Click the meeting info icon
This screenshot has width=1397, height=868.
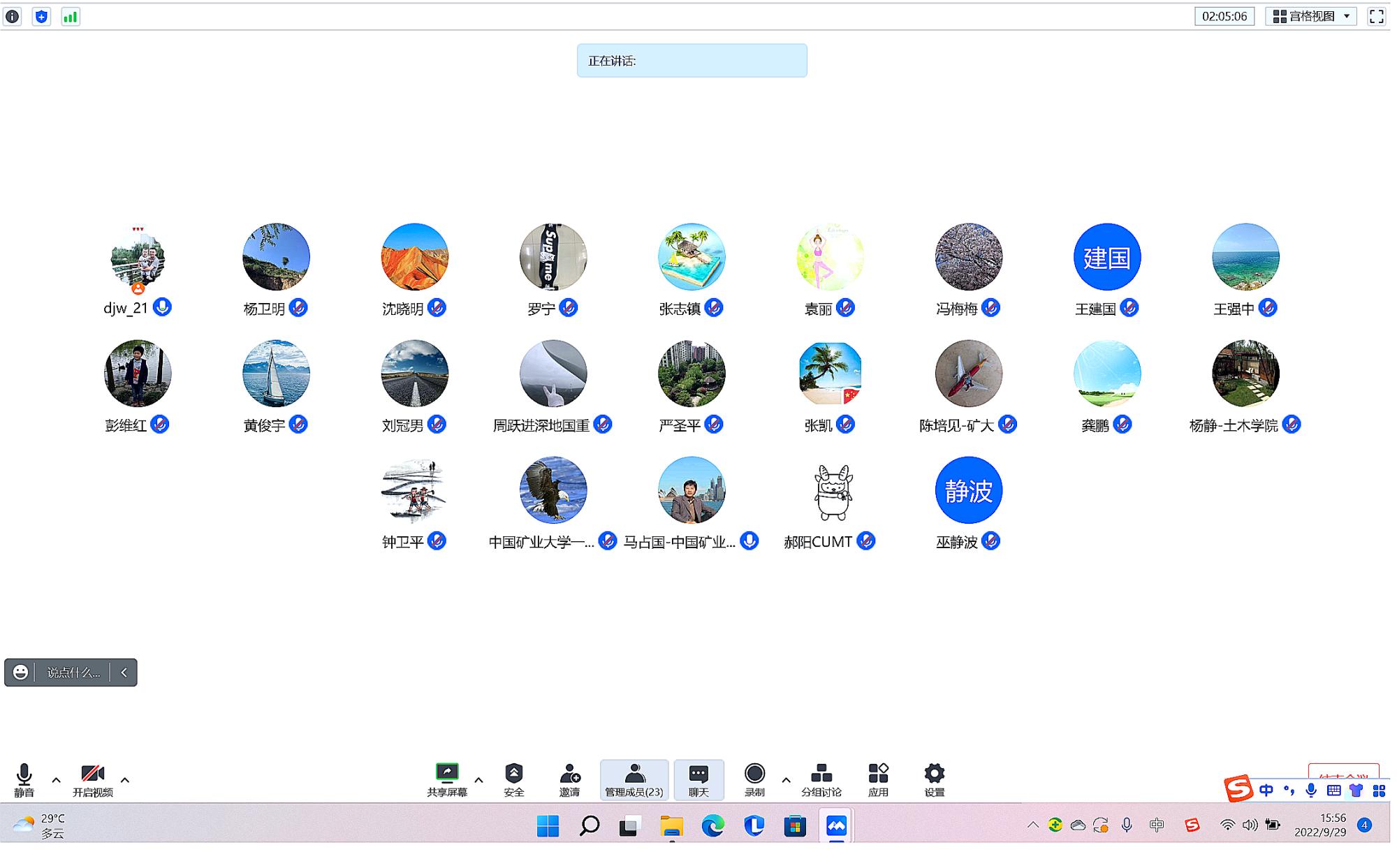[x=13, y=17]
